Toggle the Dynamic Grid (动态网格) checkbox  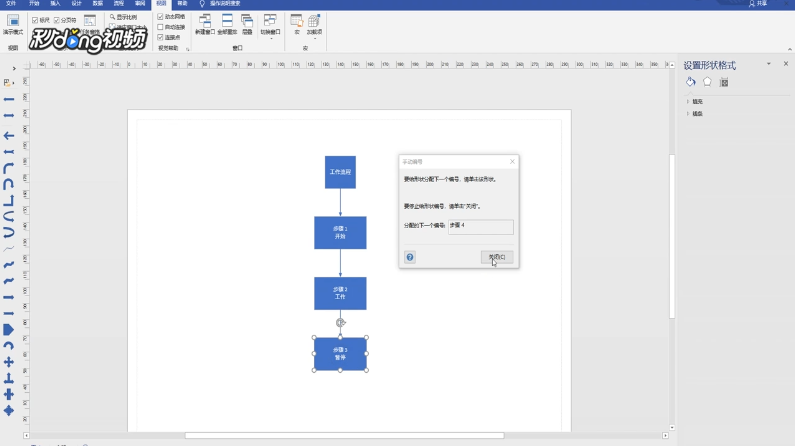coord(160,17)
